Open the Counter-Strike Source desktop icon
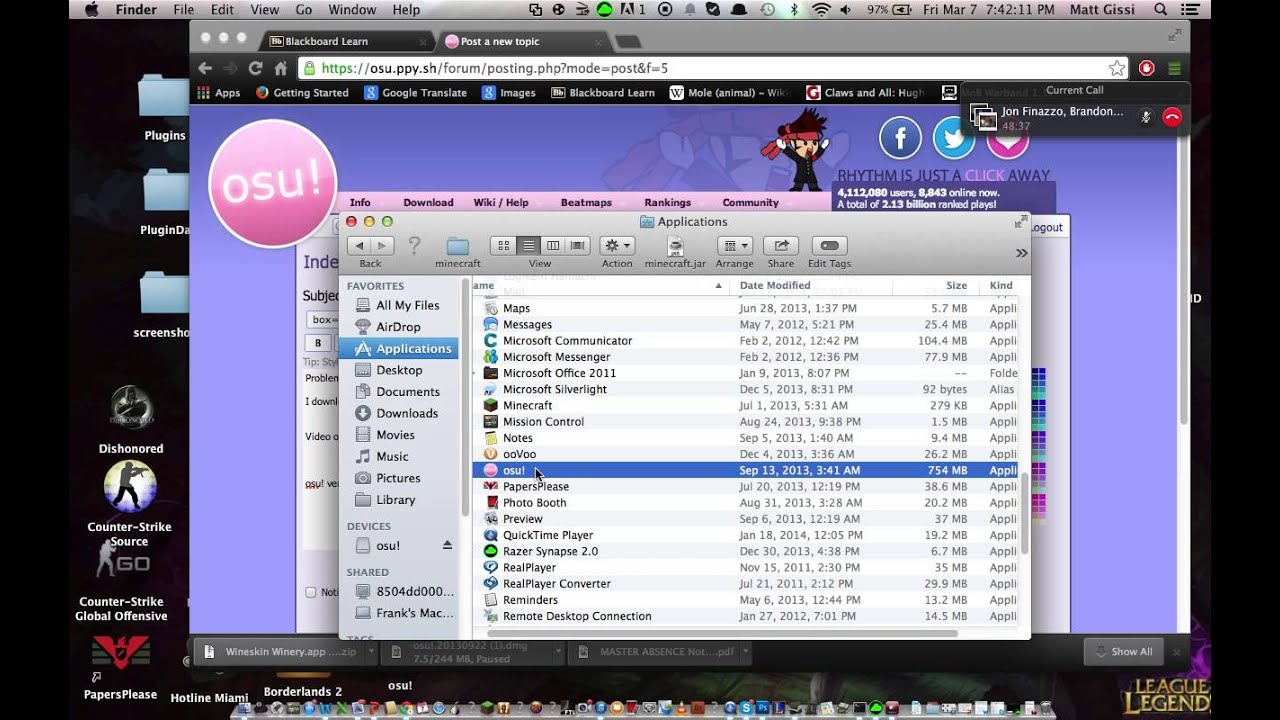 coord(130,487)
